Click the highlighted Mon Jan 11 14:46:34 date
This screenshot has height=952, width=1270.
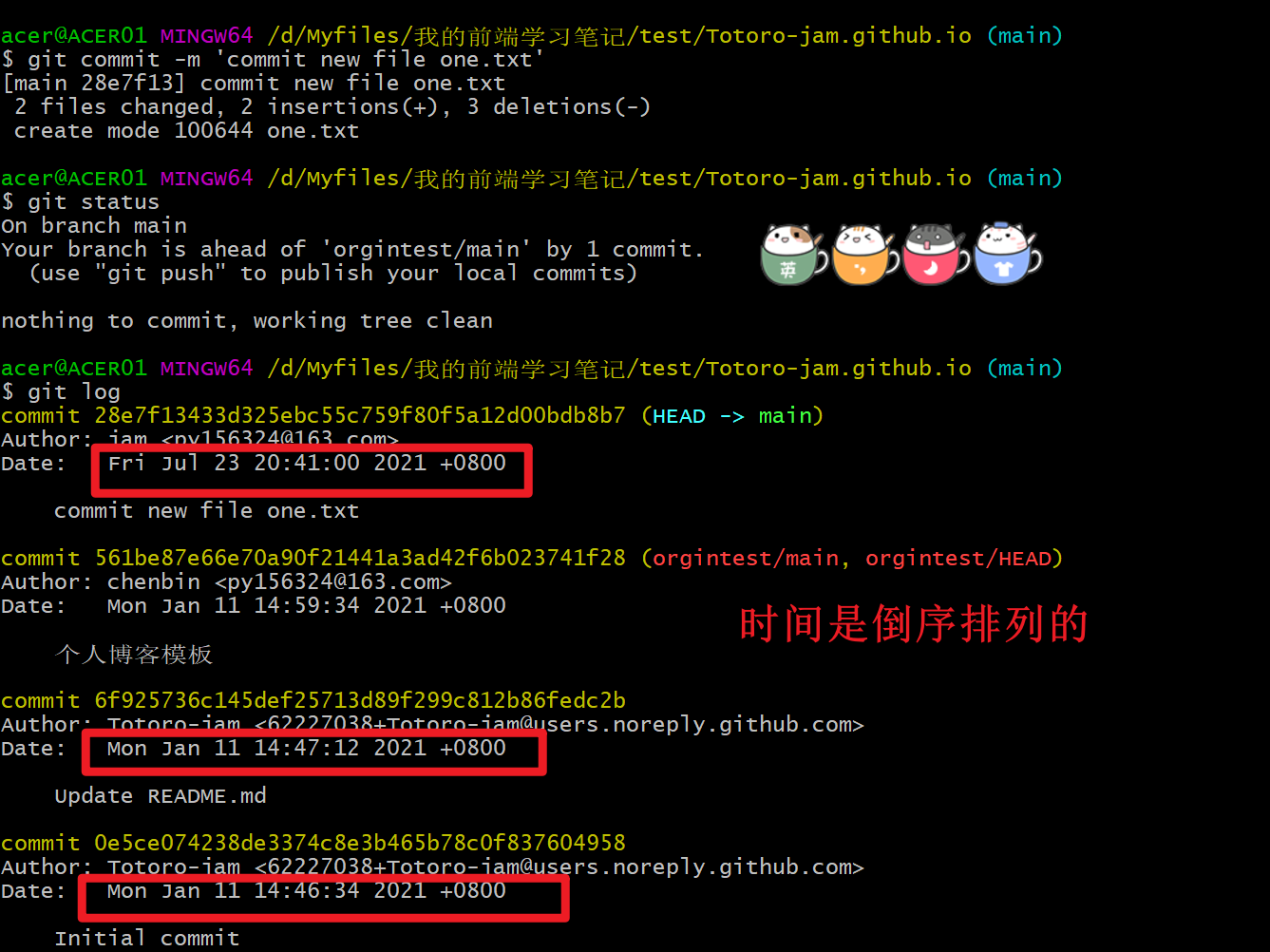coord(307,890)
